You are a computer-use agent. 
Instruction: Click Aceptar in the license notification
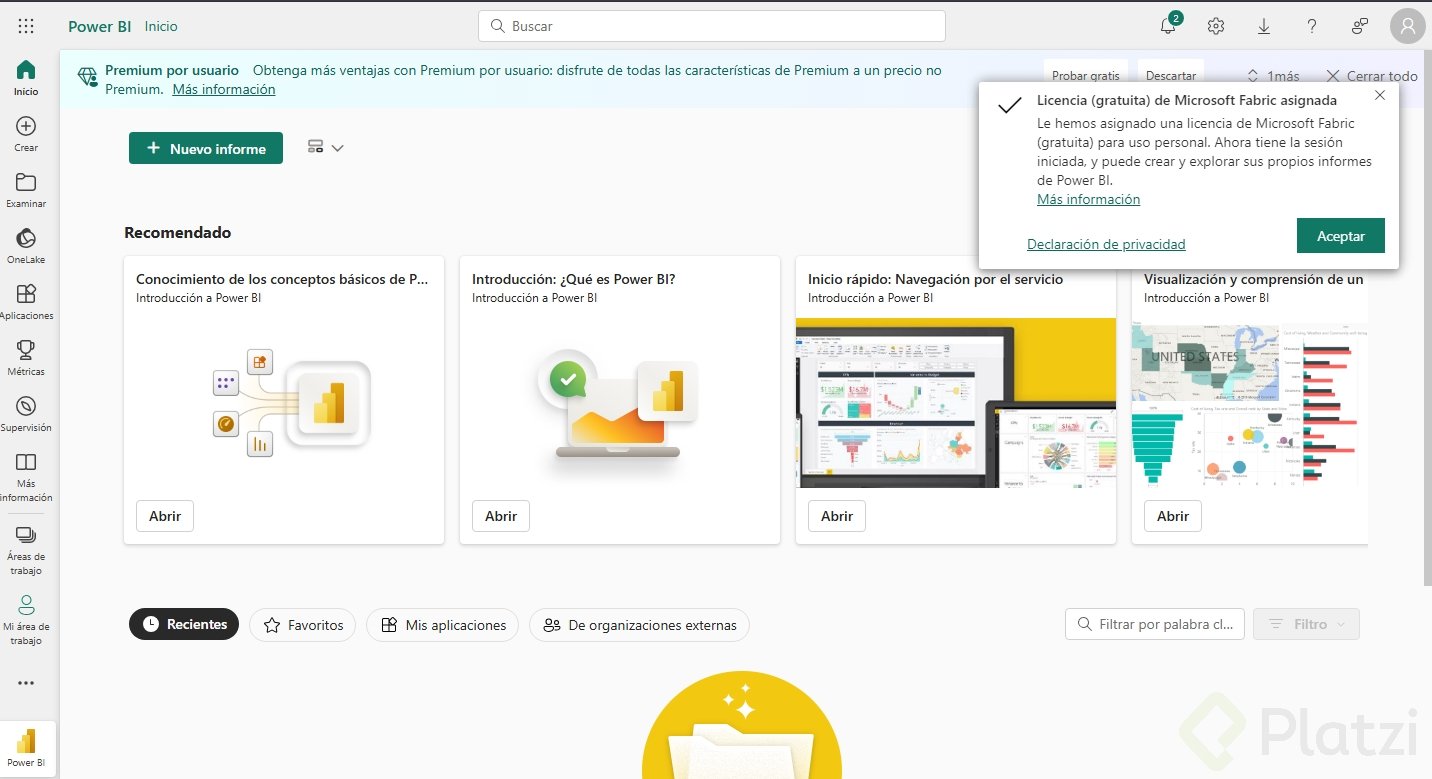pyautogui.click(x=1341, y=236)
